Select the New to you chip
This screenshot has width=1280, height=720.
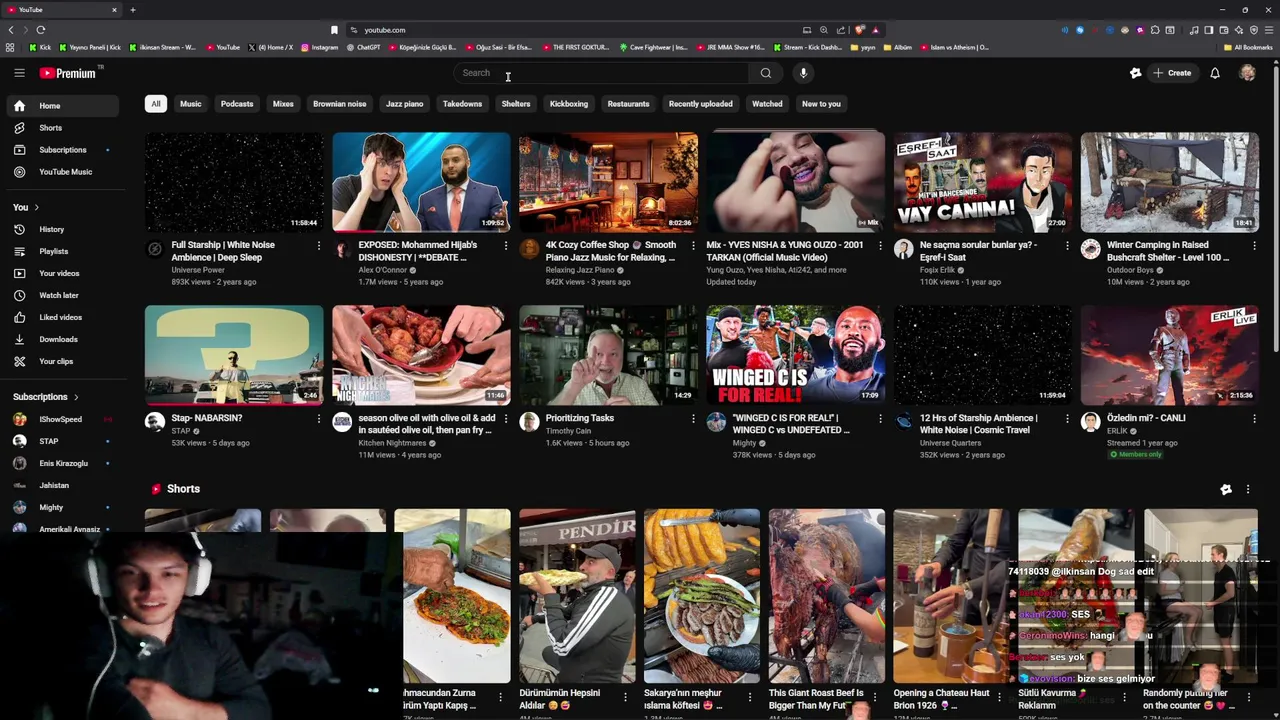coord(821,104)
